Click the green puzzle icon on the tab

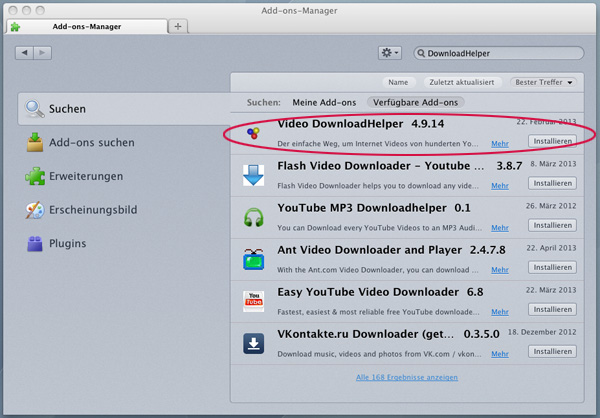15,27
